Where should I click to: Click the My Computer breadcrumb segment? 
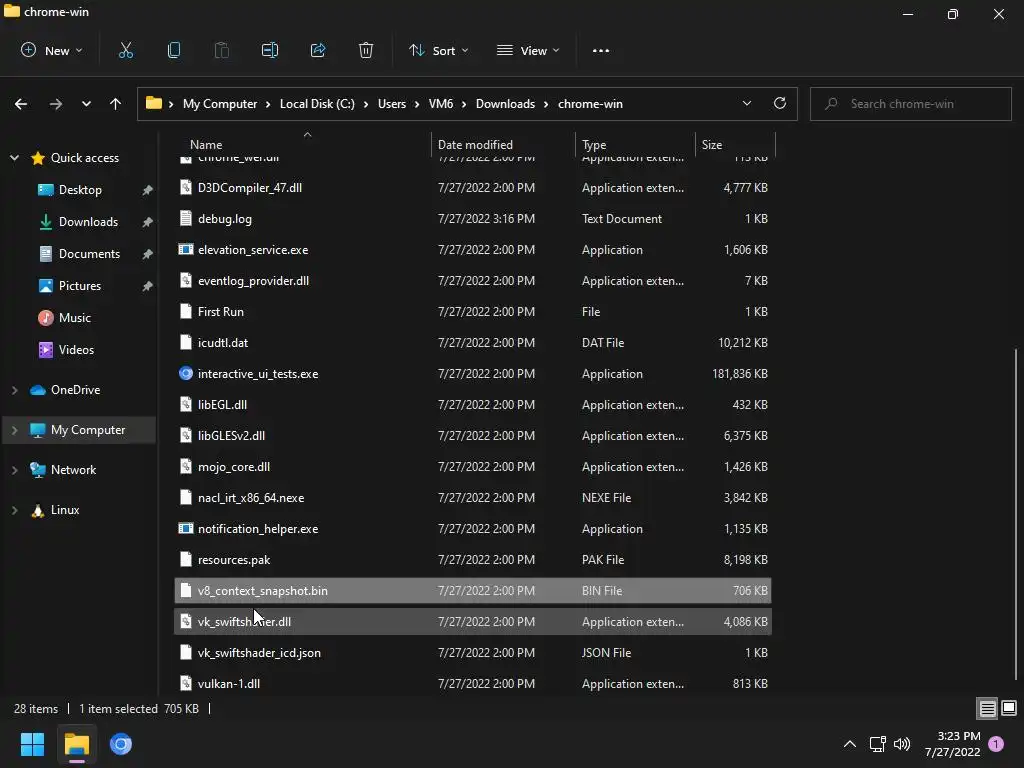point(219,104)
